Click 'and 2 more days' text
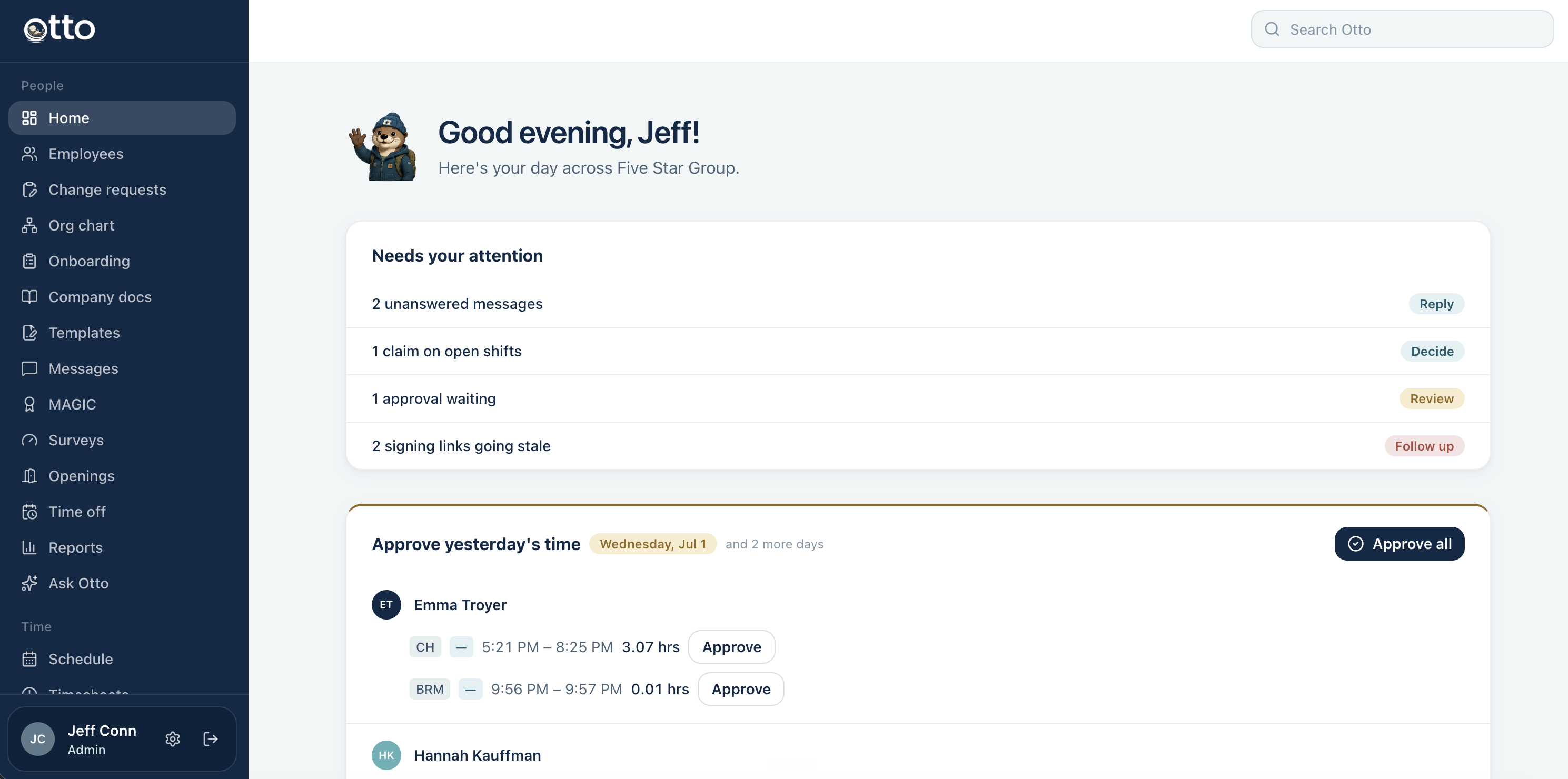This screenshot has width=1568, height=779. (775, 544)
